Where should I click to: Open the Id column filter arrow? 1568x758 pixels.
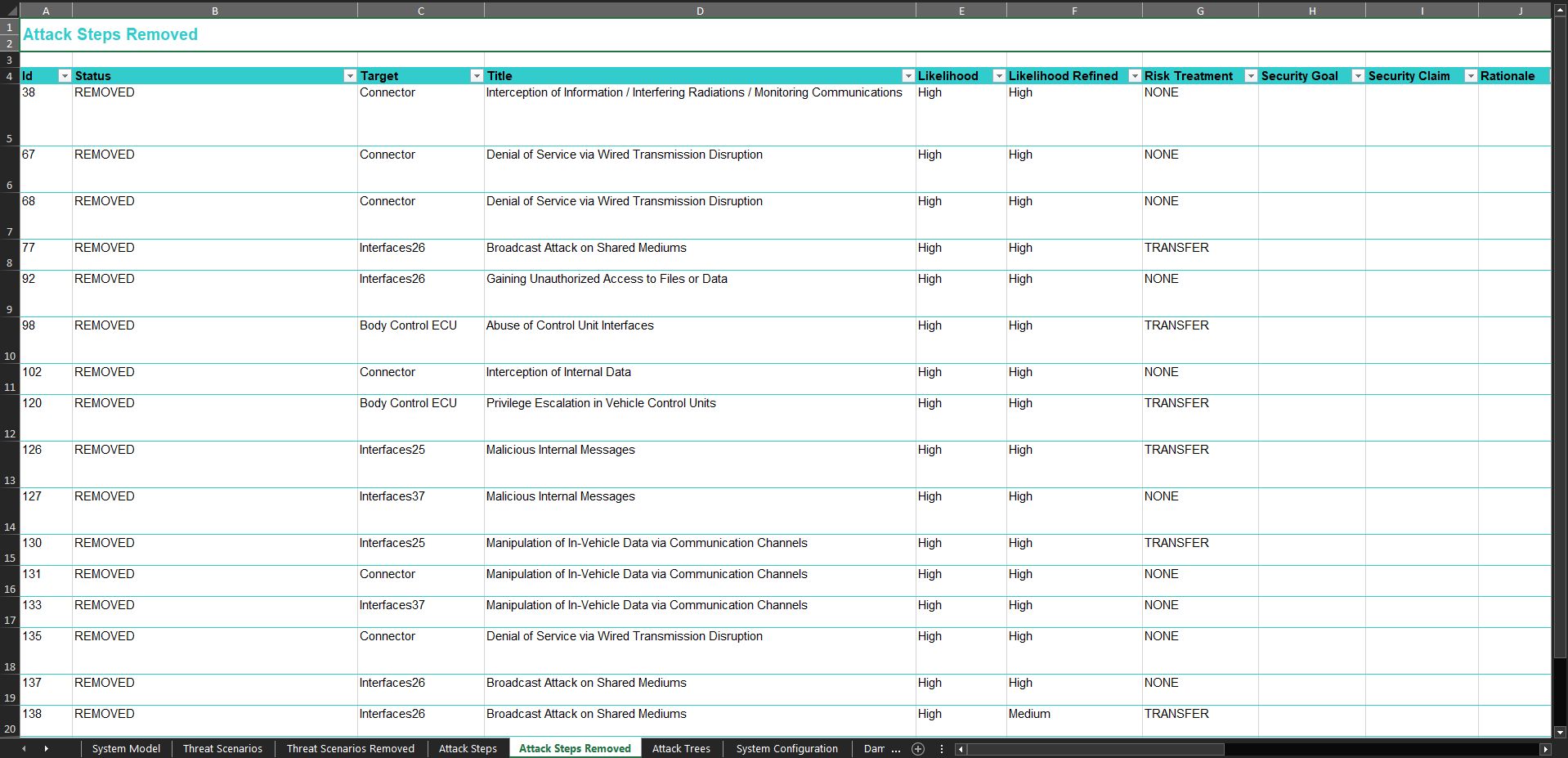click(65, 76)
